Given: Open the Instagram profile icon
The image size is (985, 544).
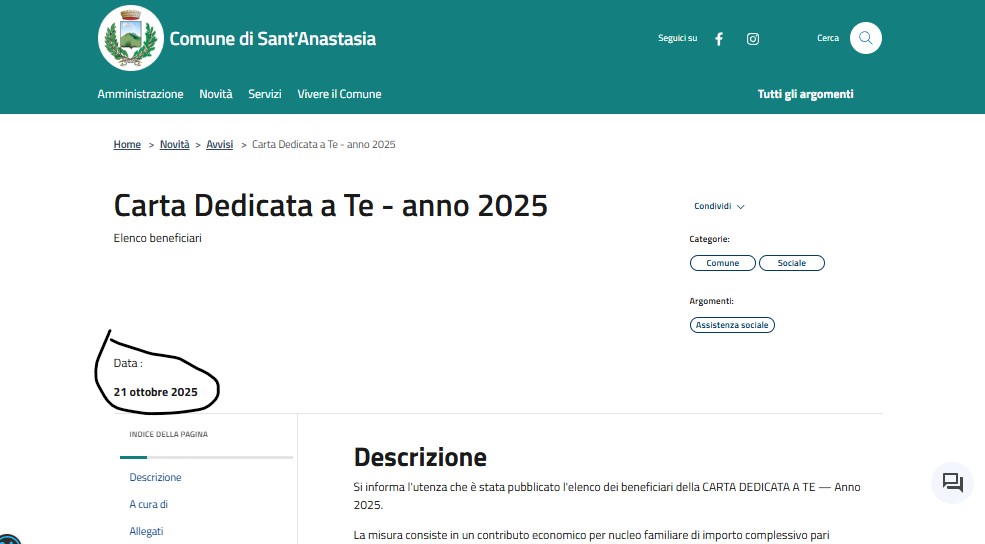Looking at the screenshot, I should 753,39.
